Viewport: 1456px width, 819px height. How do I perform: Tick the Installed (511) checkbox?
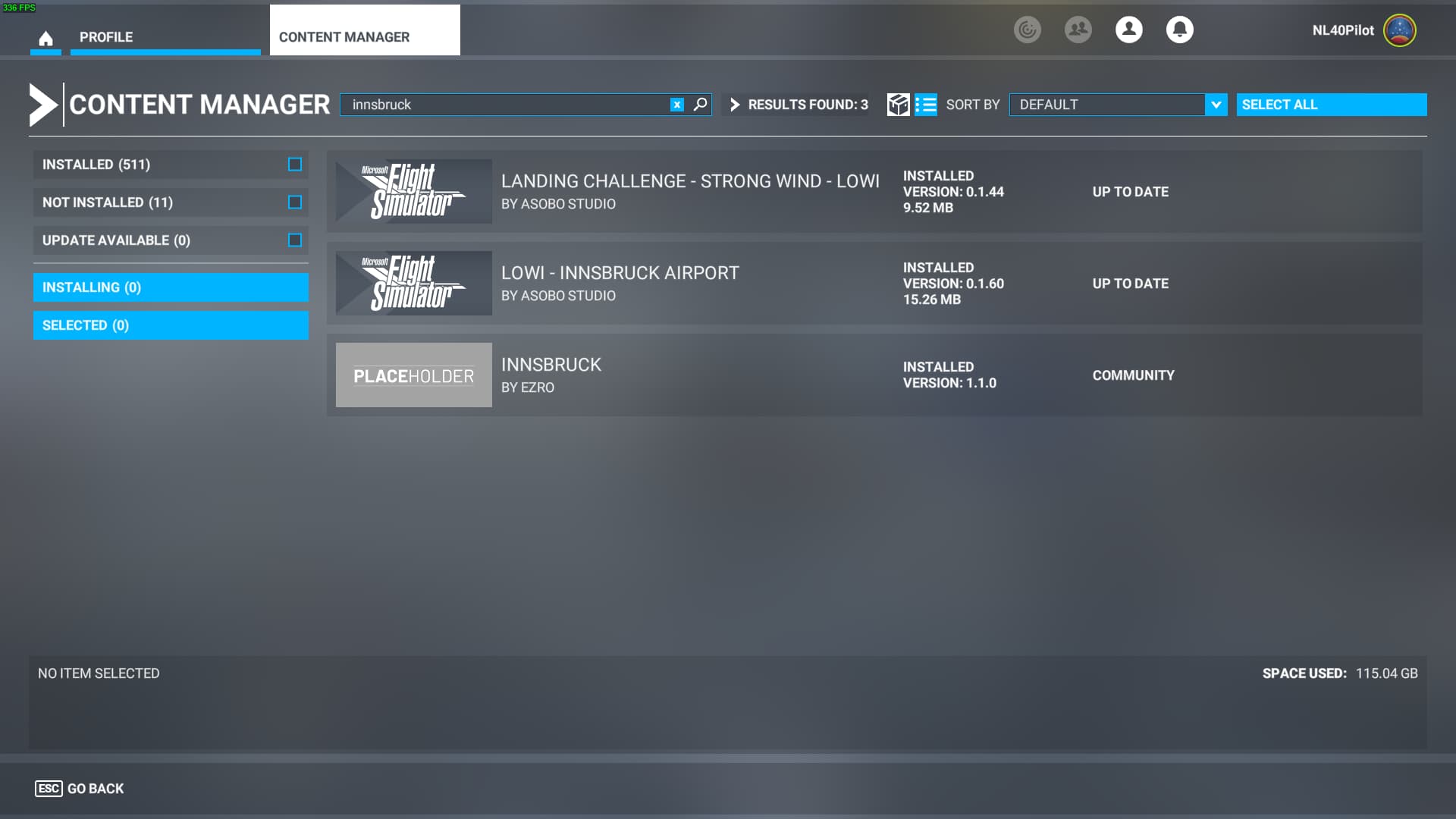[295, 165]
